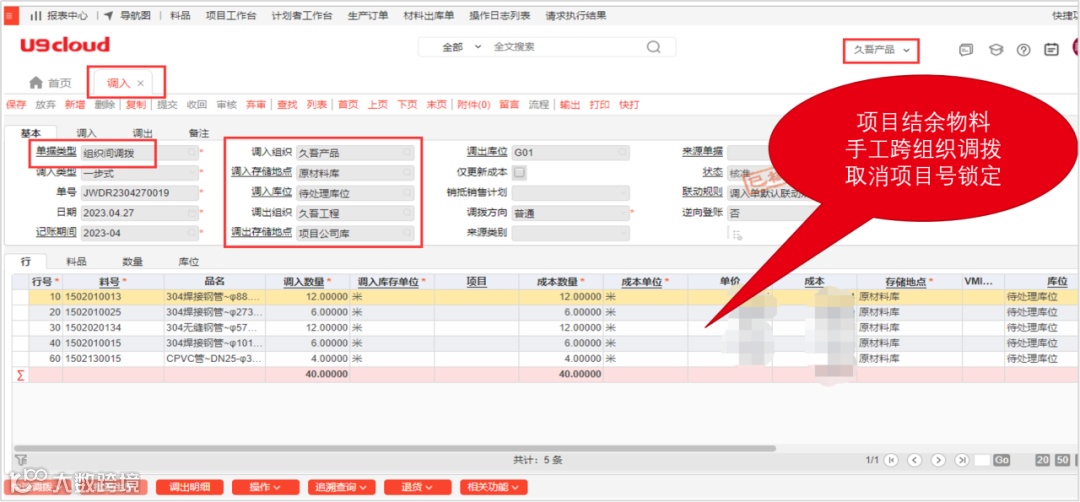Click 新增 in the toolbar
The width and height of the screenshot is (1080, 502).
coord(75,105)
